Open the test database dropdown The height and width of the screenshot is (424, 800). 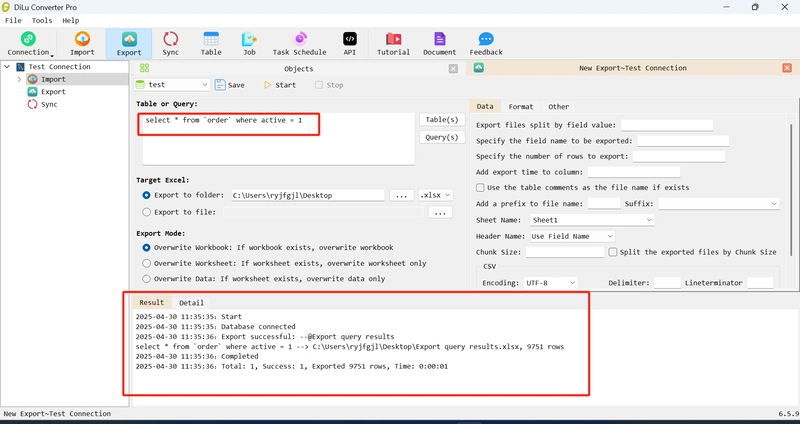[172, 85]
